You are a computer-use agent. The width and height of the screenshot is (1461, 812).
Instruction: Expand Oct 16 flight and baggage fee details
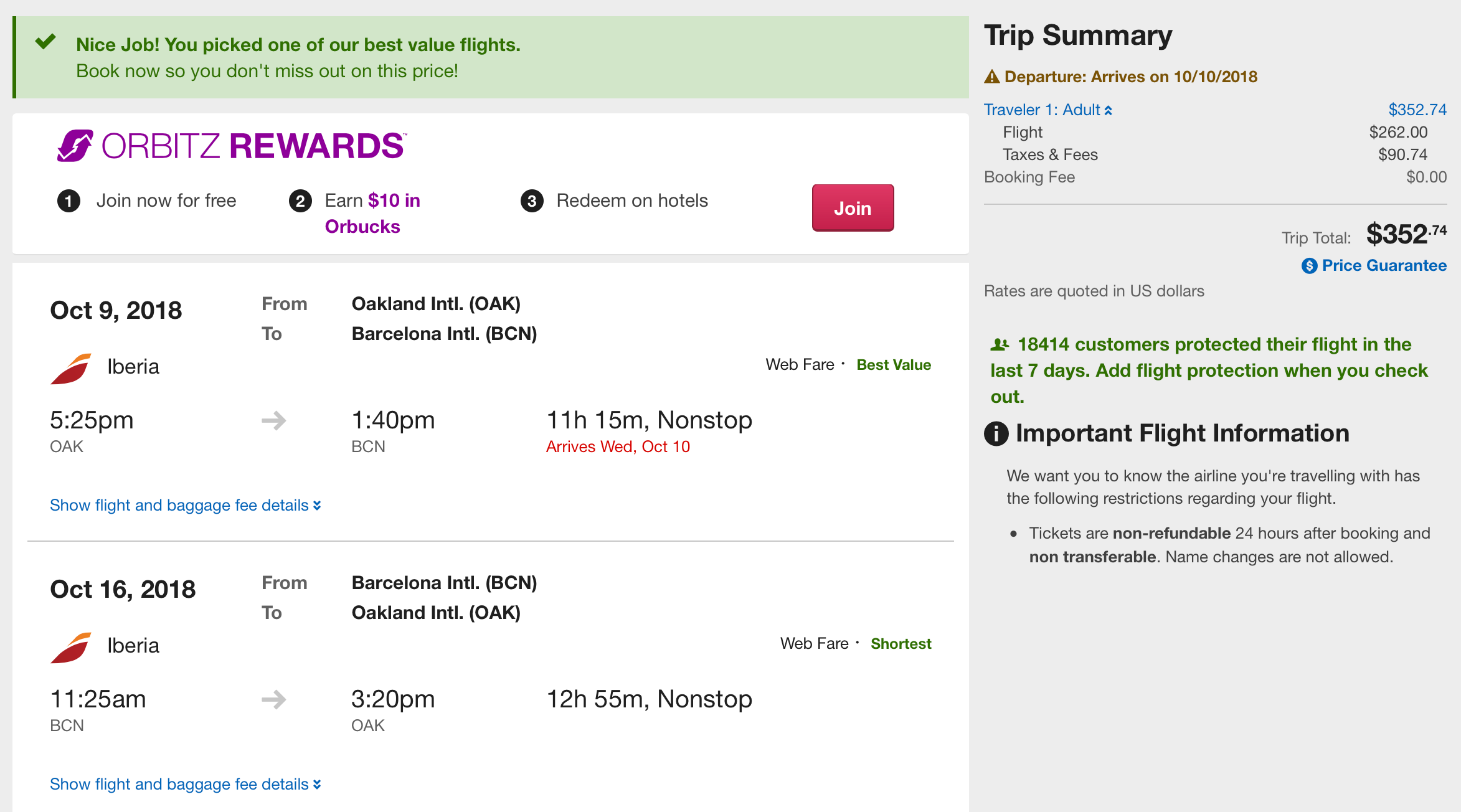pos(185,784)
